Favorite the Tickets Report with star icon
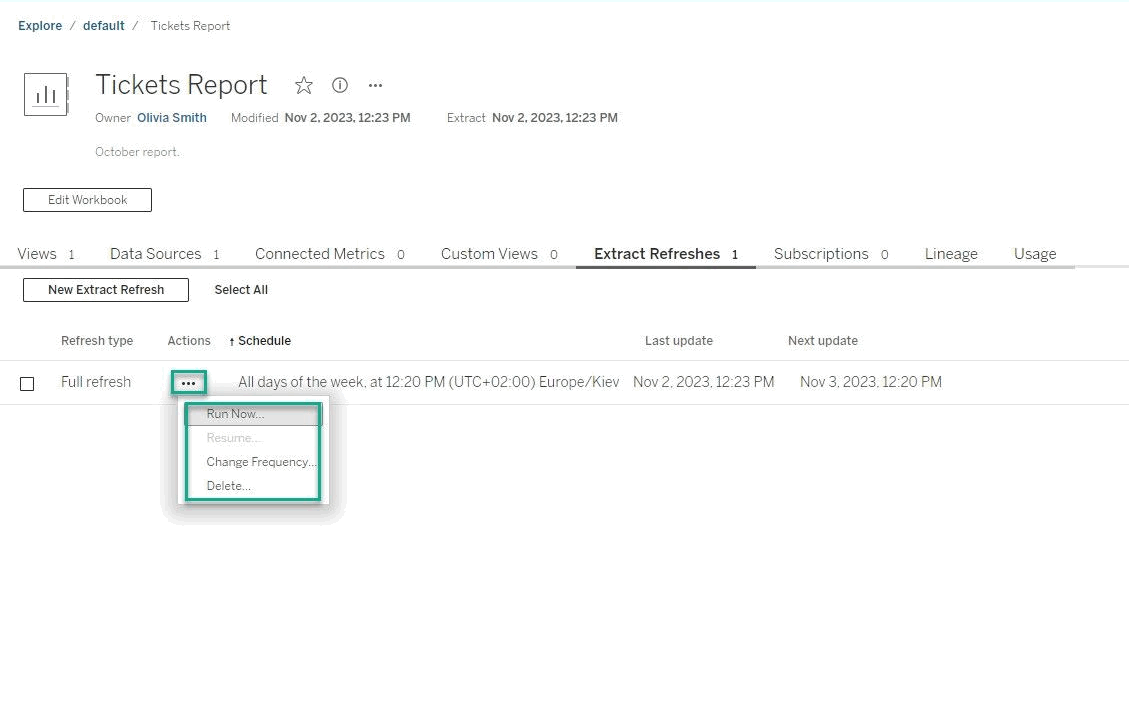 click(304, 86)
